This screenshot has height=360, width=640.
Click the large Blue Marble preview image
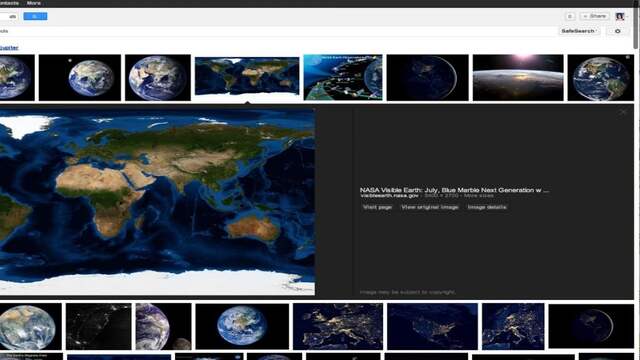pos(157,202)
